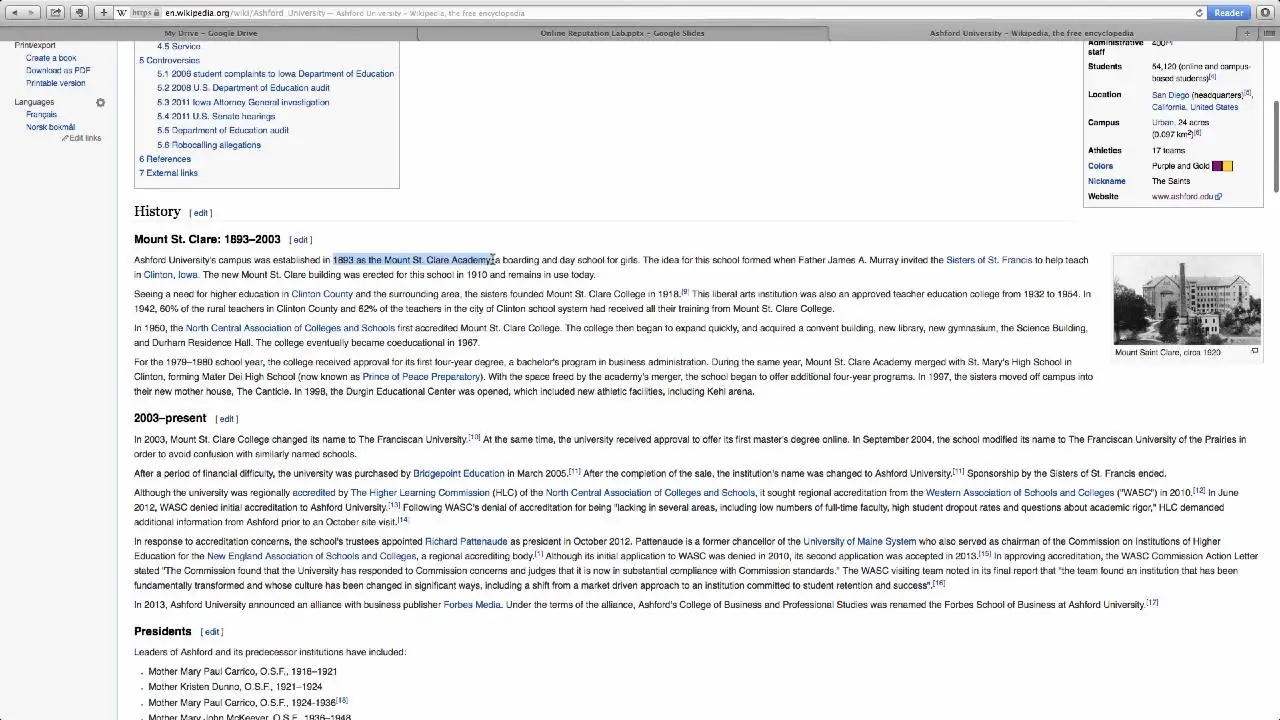Click Nickname label link in infobox
This screenshot has width=1280, height=720.
point(1107,181)
